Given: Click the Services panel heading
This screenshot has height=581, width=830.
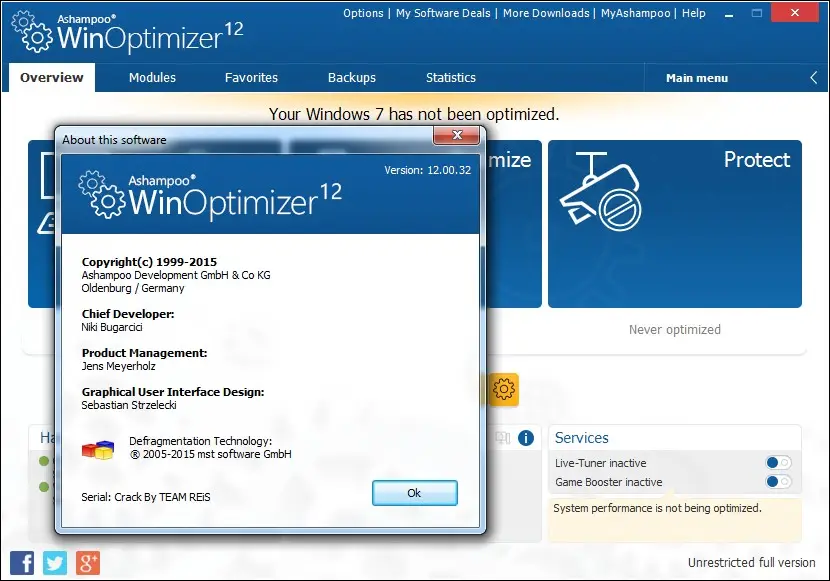Looking at the screenshot, I should coord(582,438).
